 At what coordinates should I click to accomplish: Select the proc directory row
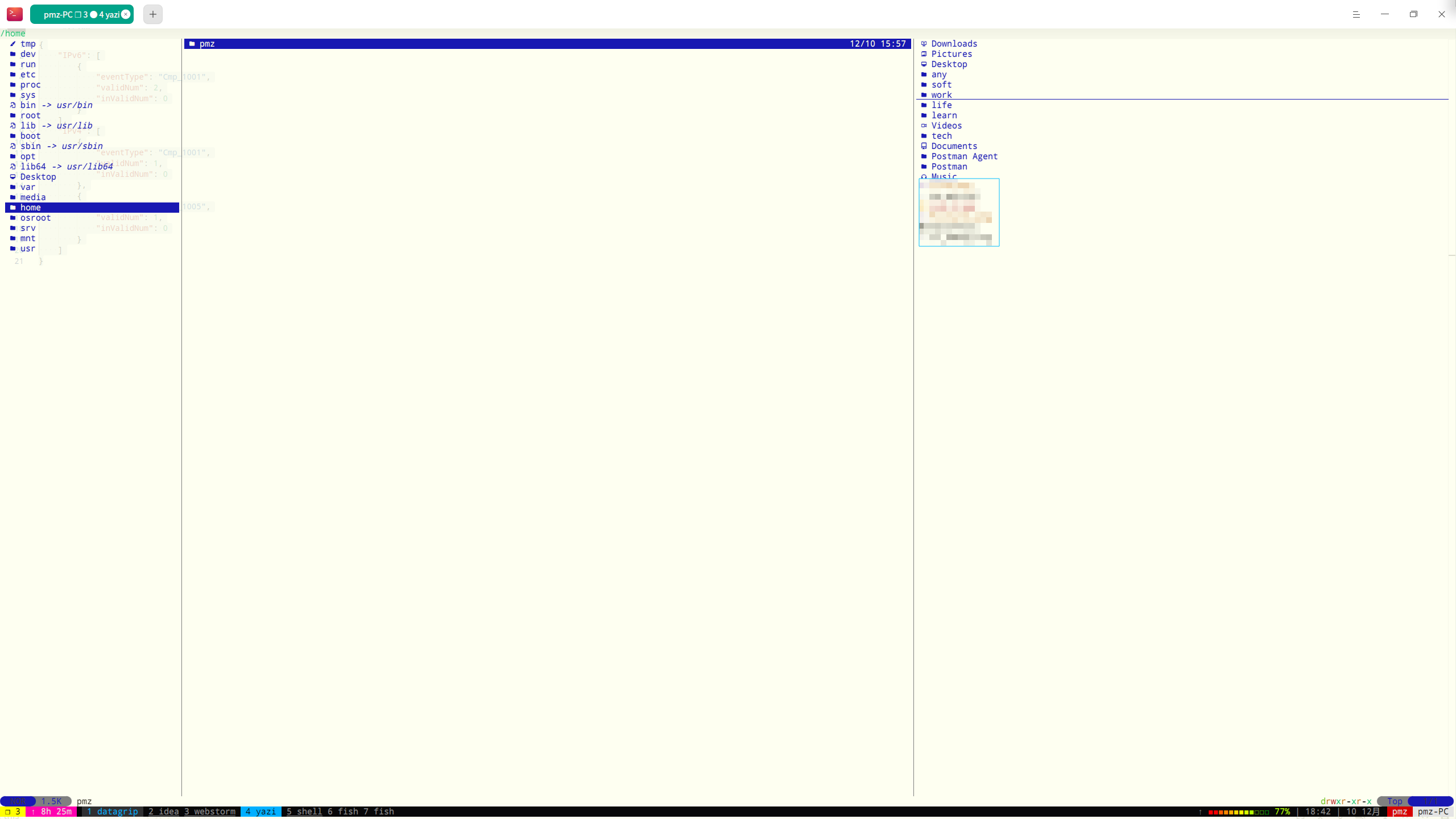pos(92,85)
